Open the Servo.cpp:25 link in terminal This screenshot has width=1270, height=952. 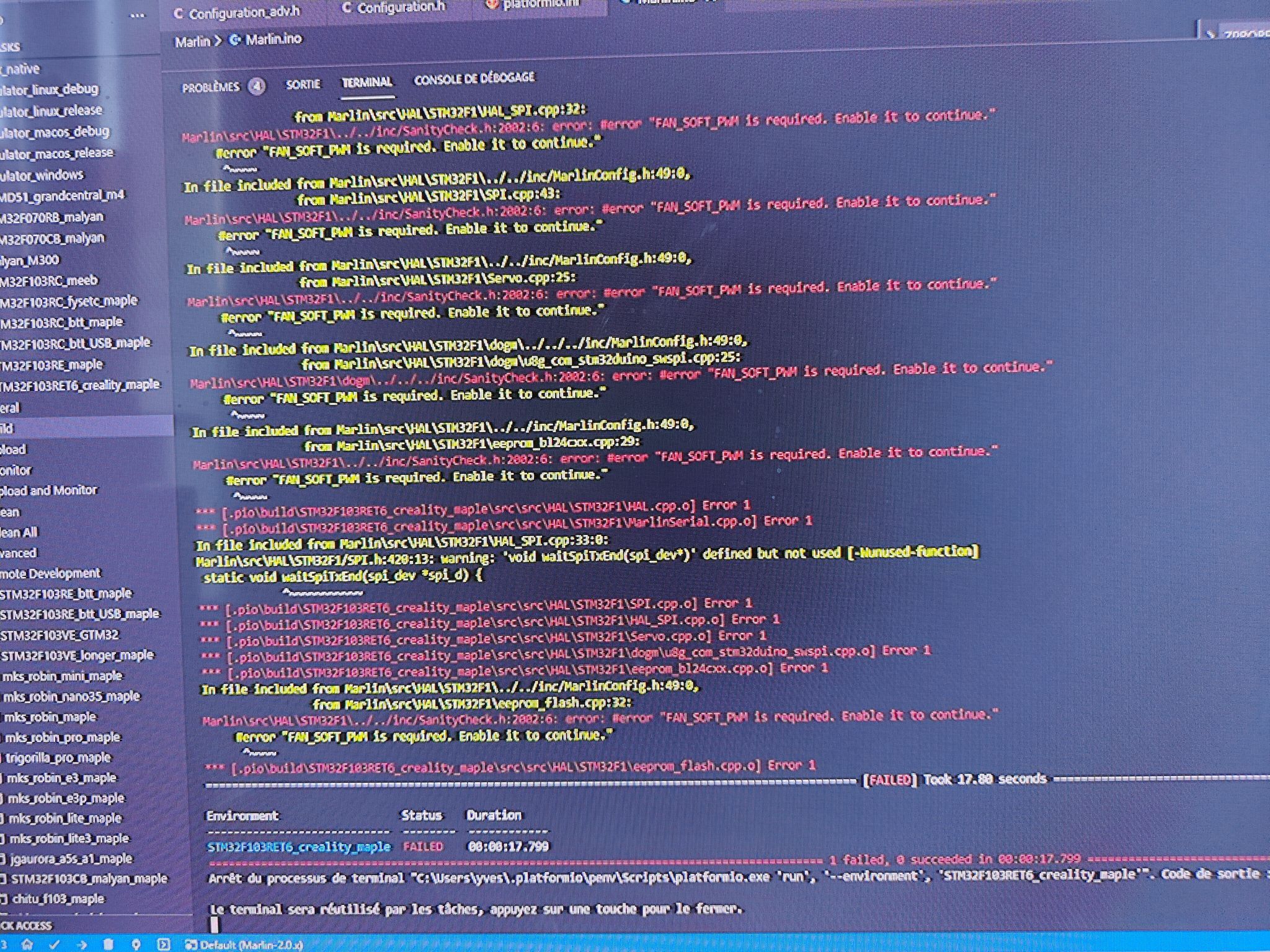pos(455,280)
